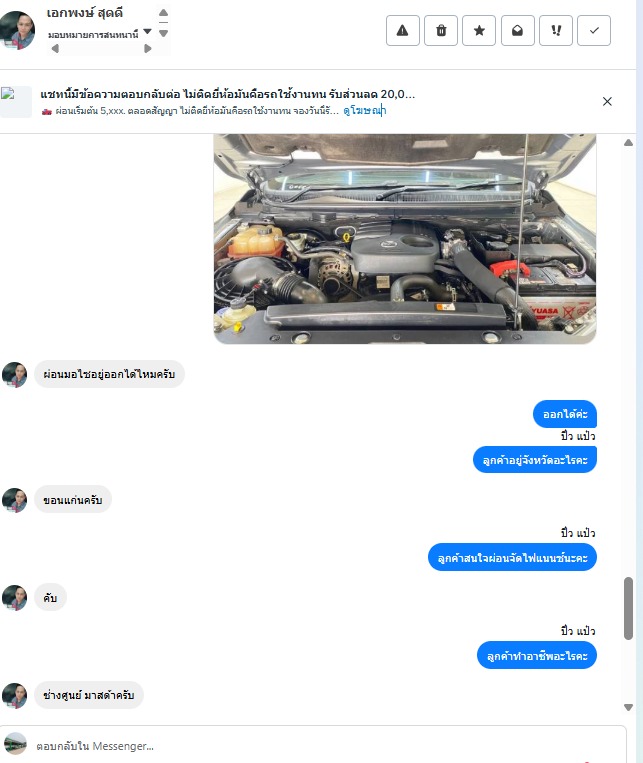
Task: Click the up arrow beside contact name
Action: click(164, 13)
